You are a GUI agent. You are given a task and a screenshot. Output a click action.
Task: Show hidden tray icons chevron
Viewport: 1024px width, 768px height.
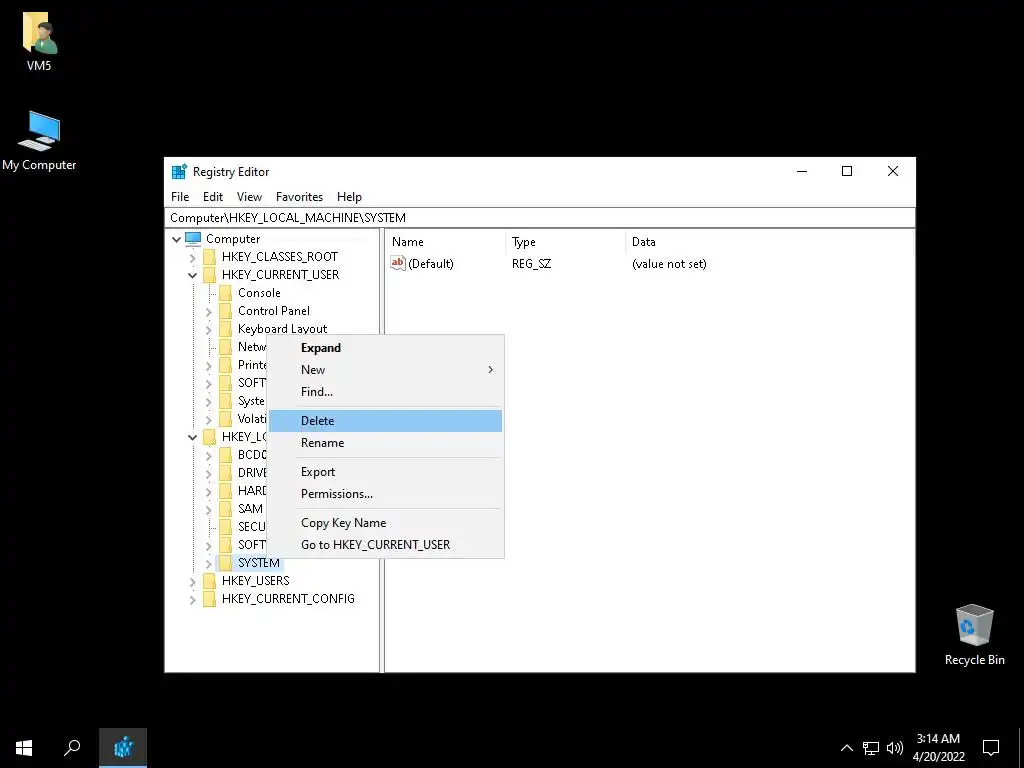pos(846,748)
